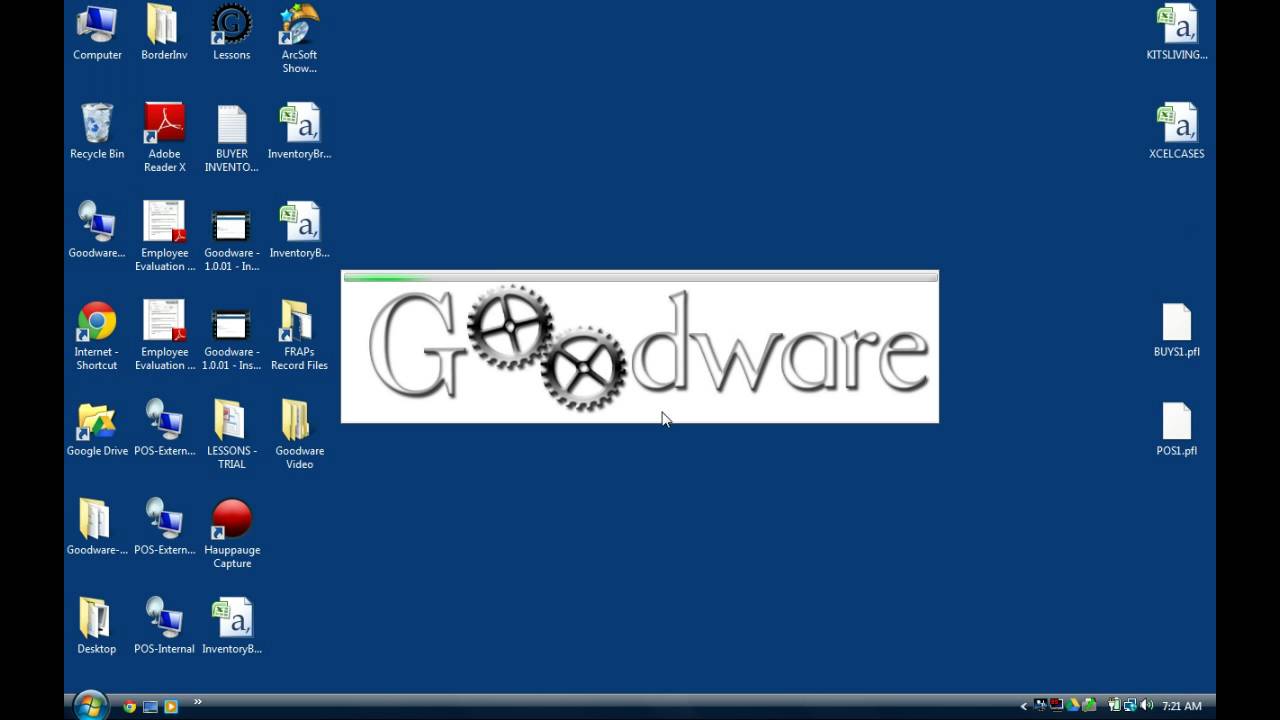Open FRAPs Record Files folder

pyautogui.click(x=299, y=337)
